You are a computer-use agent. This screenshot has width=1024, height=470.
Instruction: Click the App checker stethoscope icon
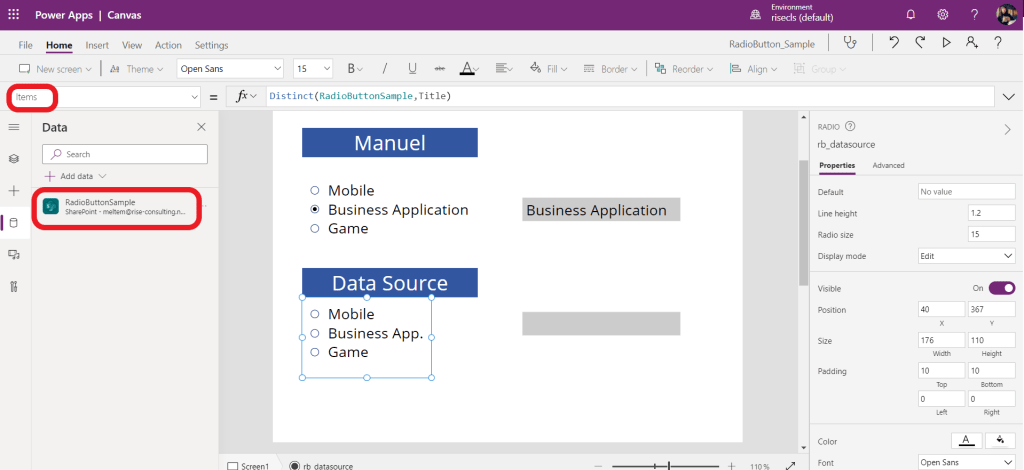click(850, 43)
